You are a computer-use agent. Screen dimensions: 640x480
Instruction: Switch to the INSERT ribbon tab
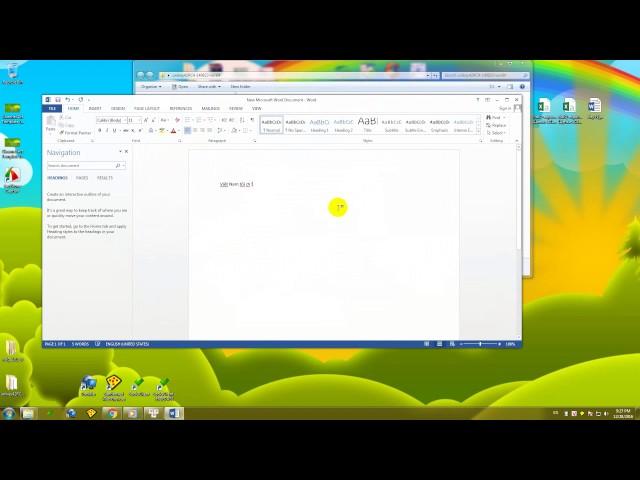[95, 109]
